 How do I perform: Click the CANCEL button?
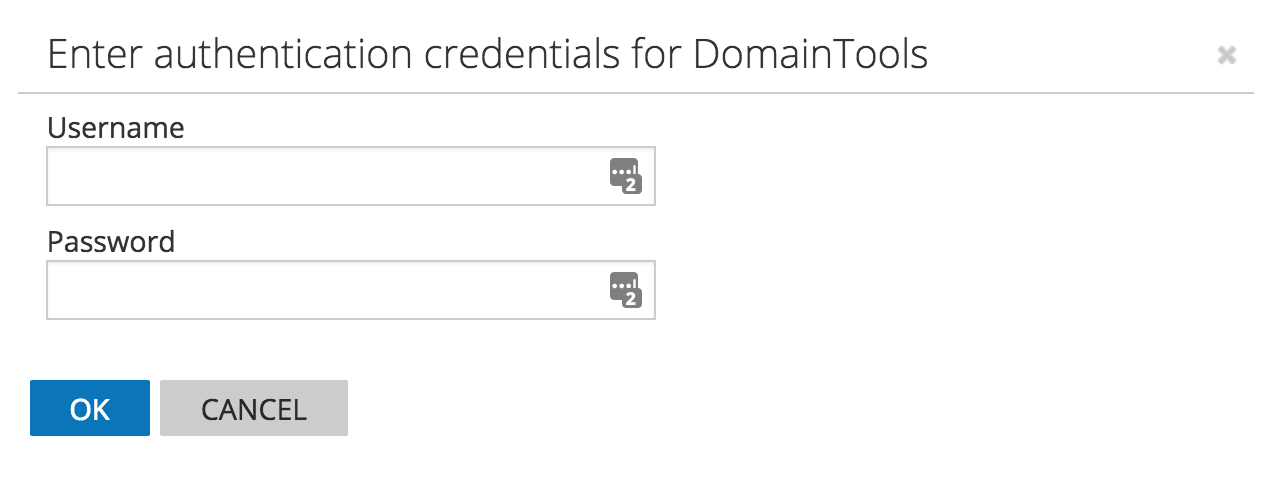pyautogui.click(x=254, y=408)
